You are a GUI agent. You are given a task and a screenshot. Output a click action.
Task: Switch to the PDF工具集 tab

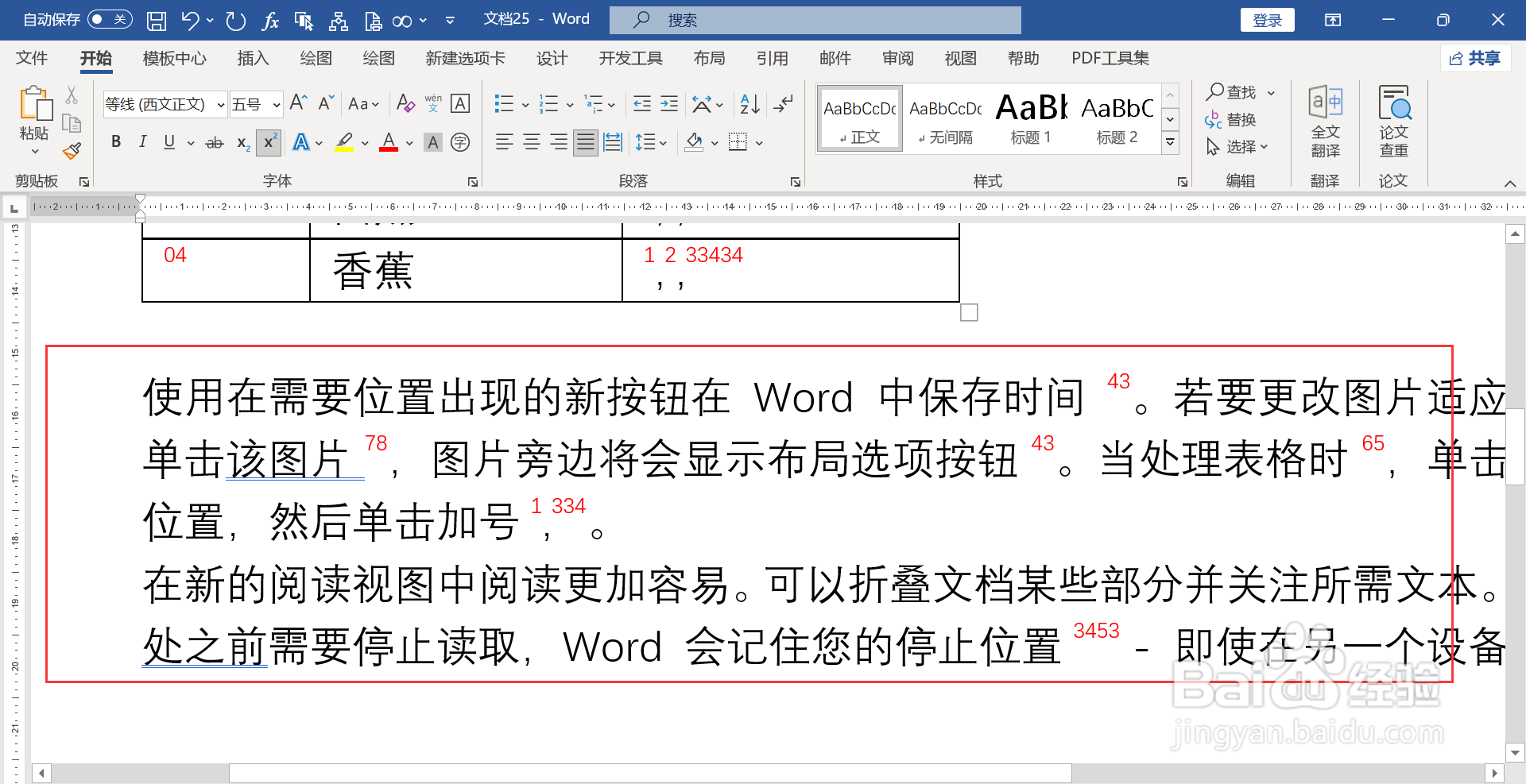pos(1110,58)
